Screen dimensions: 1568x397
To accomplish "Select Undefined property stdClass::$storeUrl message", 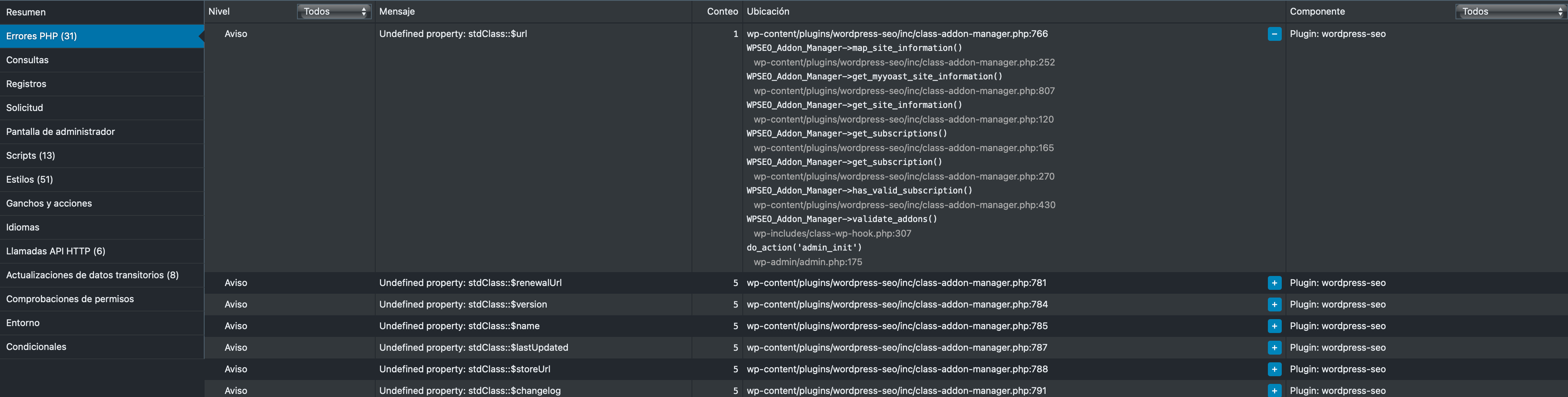I will click(465, 369).
